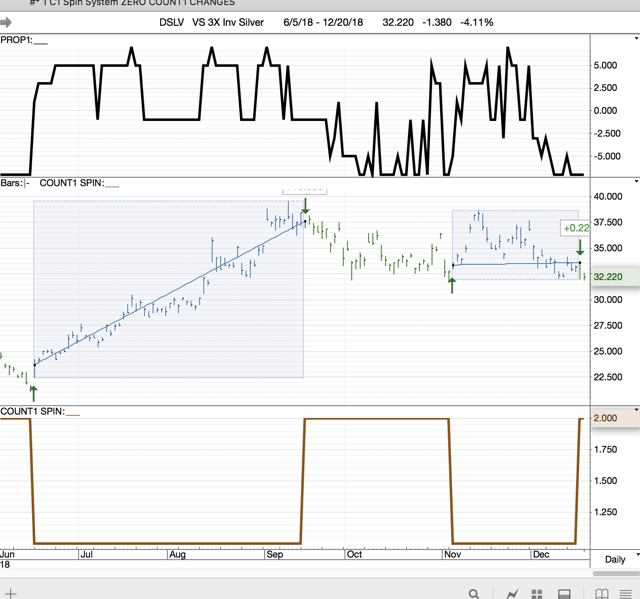Viewport: 640px width, 599px height.
Task: Click the -1.380 change value
Action: [x=437, y=22]
